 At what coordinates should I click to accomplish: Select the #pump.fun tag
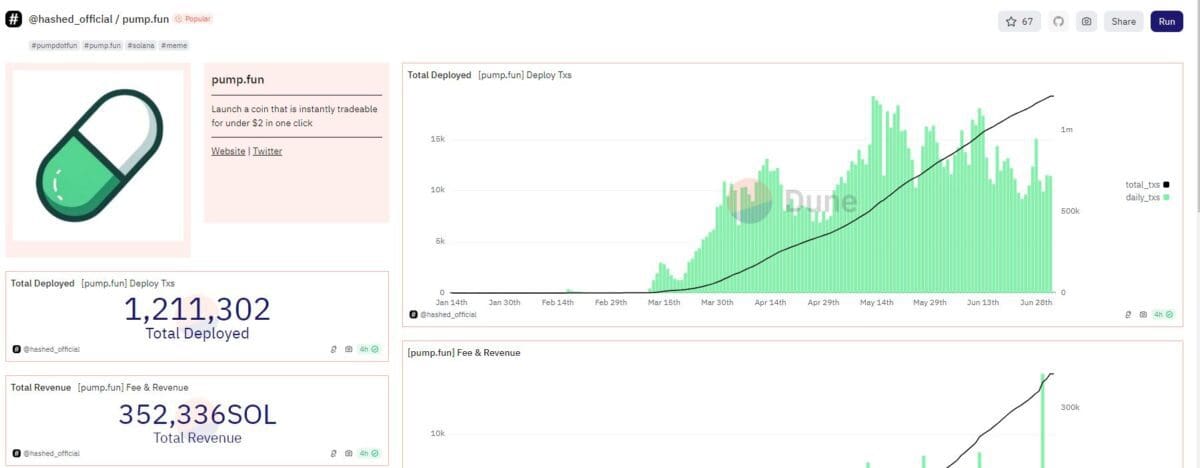(102, 46)
